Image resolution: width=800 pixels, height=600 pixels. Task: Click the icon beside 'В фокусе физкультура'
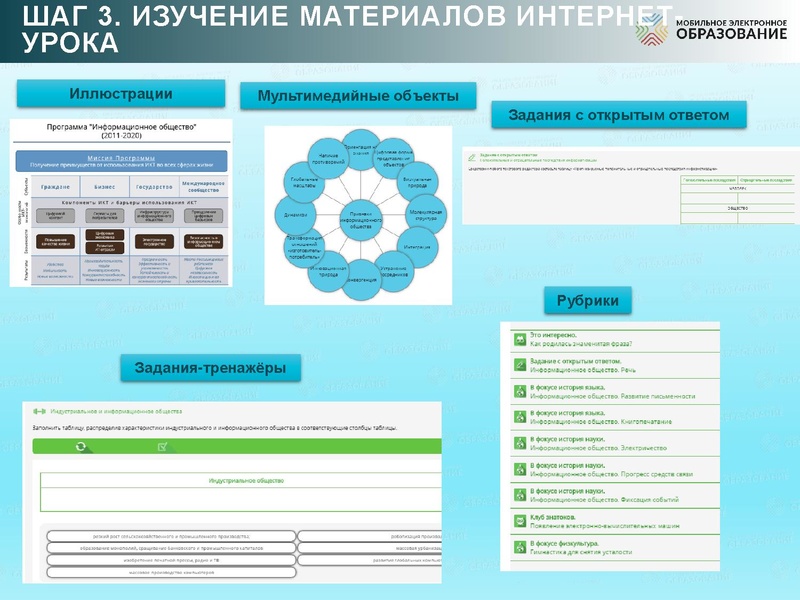pyautogui.click(x=520, y=547)
